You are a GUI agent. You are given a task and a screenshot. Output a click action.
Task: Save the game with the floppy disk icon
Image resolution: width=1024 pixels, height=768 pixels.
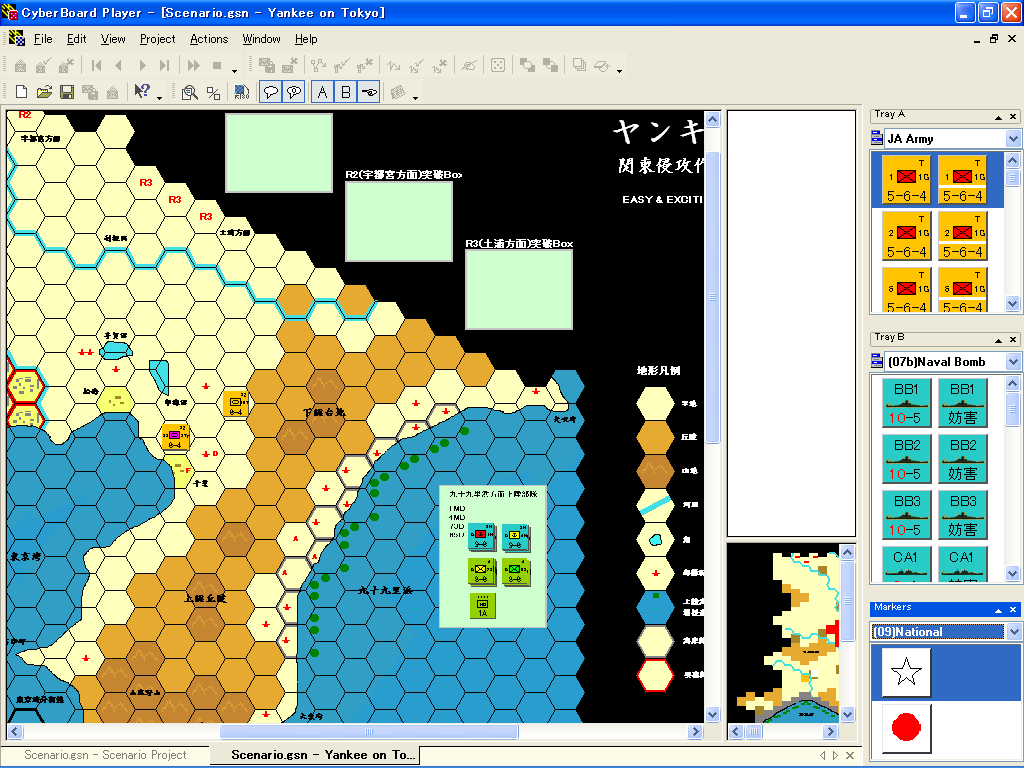pyautogui.click(x=67, y=92)
